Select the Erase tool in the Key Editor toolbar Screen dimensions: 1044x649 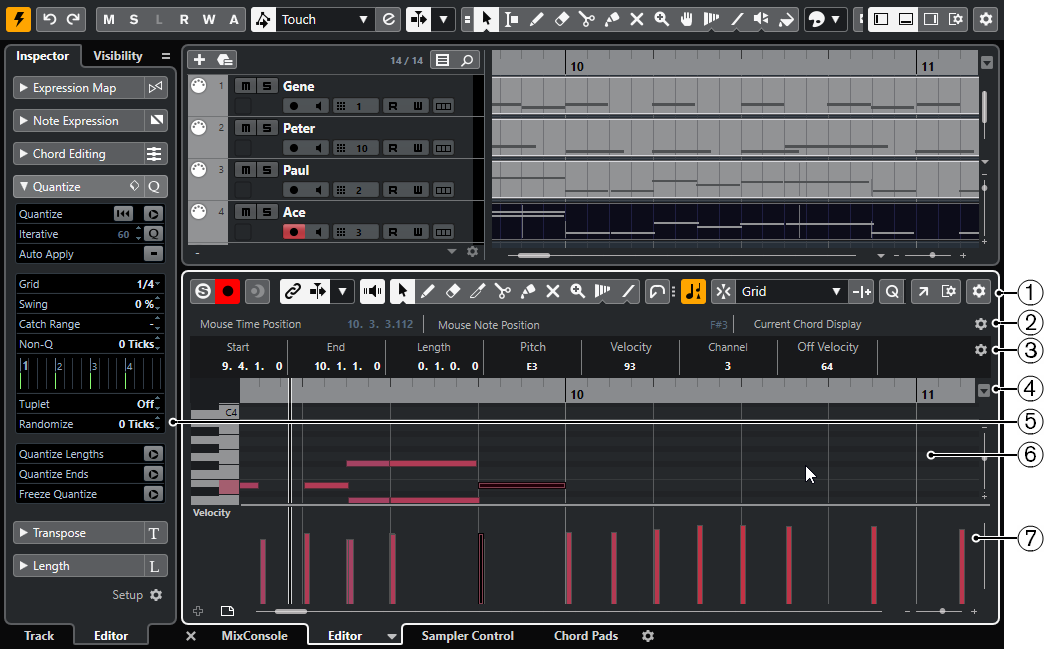click(453, 291)
